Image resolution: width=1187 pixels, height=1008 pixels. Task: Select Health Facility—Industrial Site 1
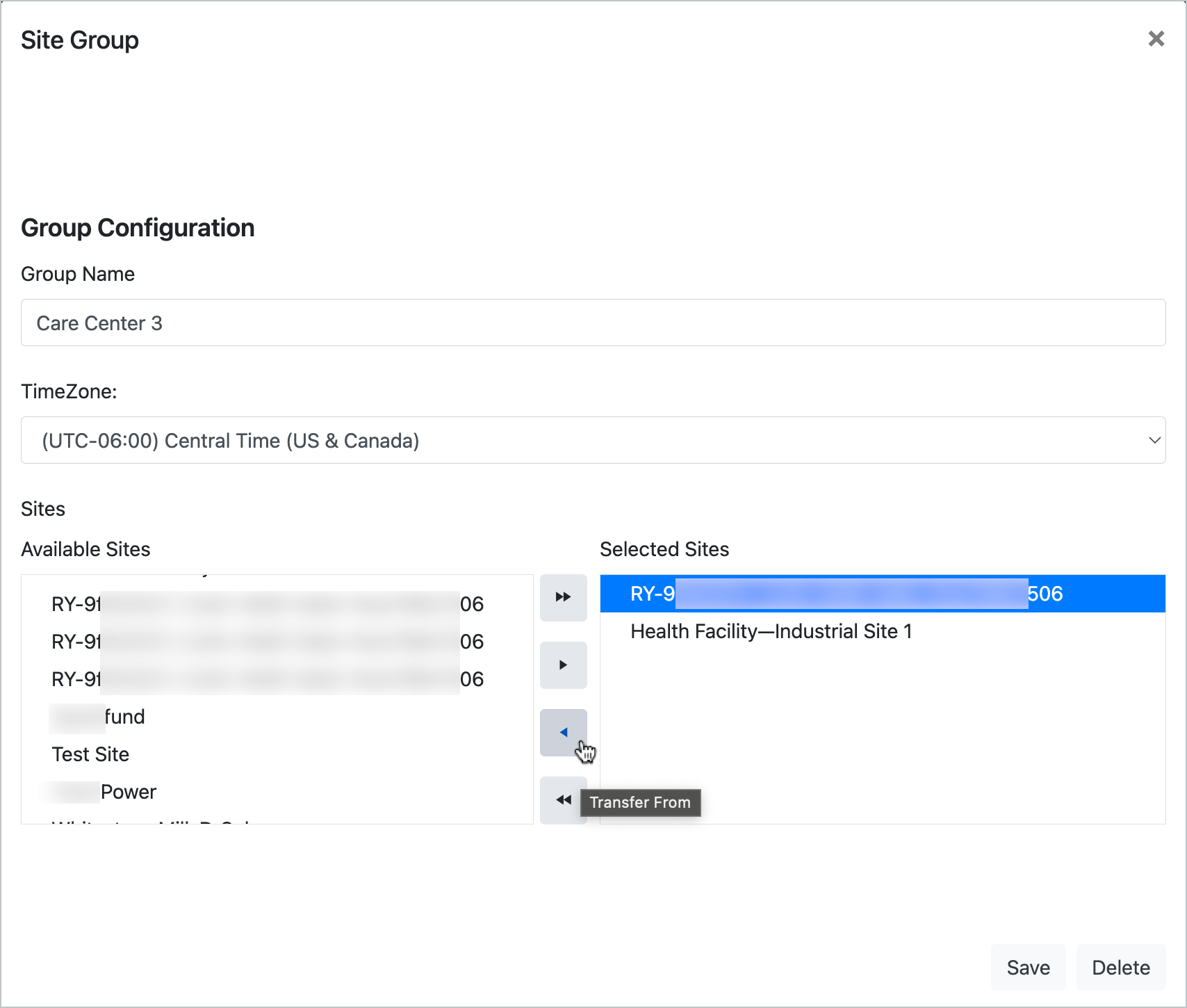click(x=771, y=631)
